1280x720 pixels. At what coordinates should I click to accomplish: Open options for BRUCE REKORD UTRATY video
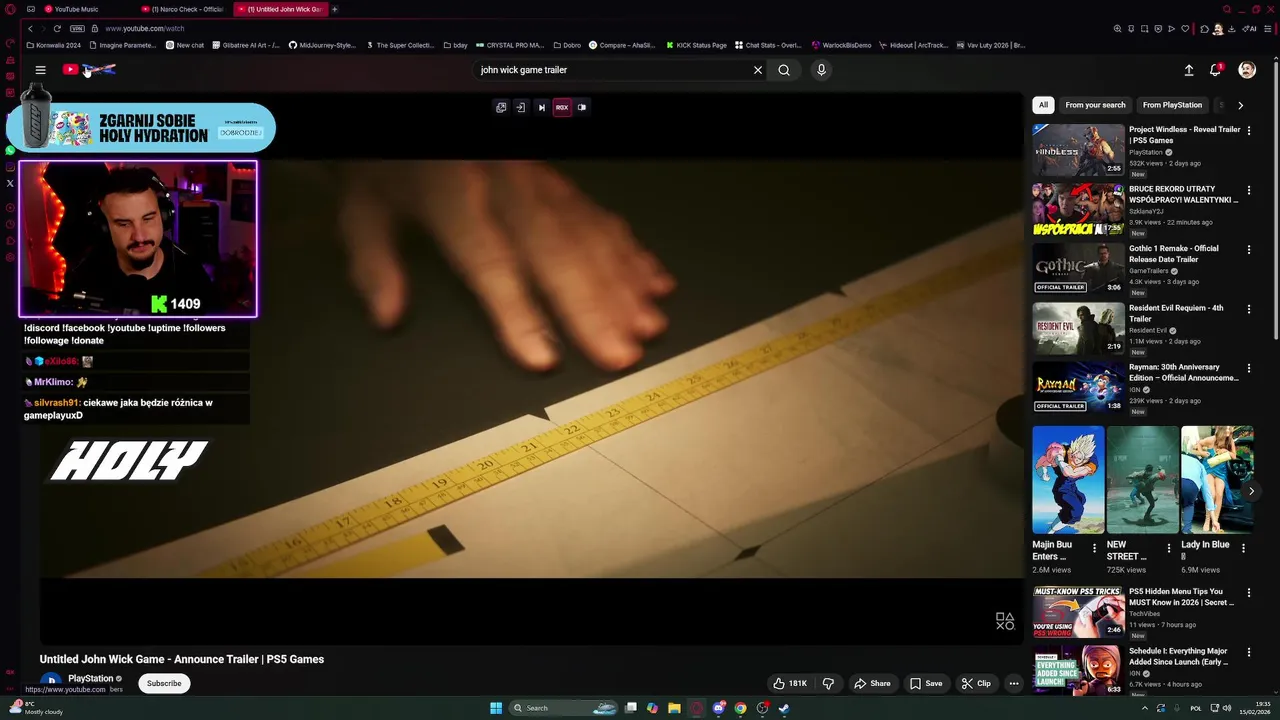pyautogui.click(x=1248, y=190)
